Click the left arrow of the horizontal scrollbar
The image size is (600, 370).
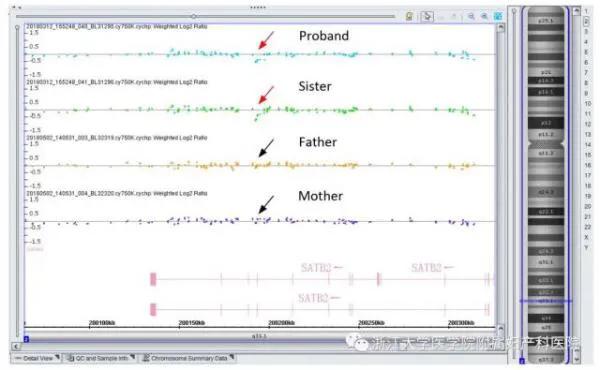pyautogui.click(x=16, y=347)
